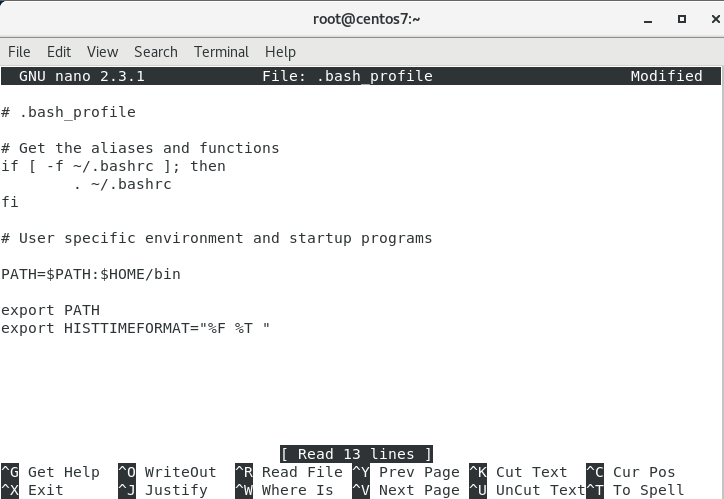This screenshot has width=724, height=499.
Task: Open the Search menu
Action: point(155,52)
